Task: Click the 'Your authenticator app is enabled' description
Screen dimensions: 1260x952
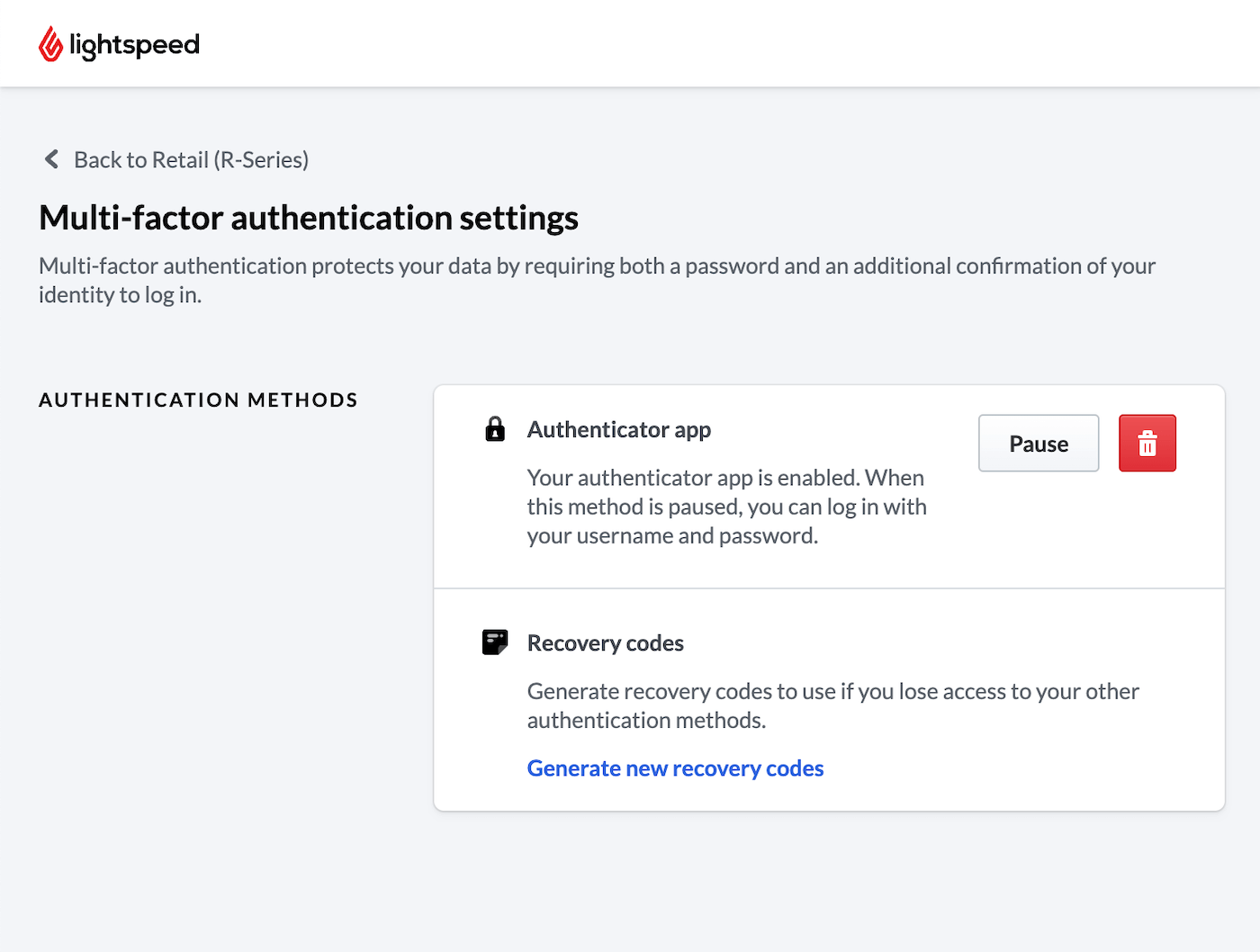Action: 727,507
